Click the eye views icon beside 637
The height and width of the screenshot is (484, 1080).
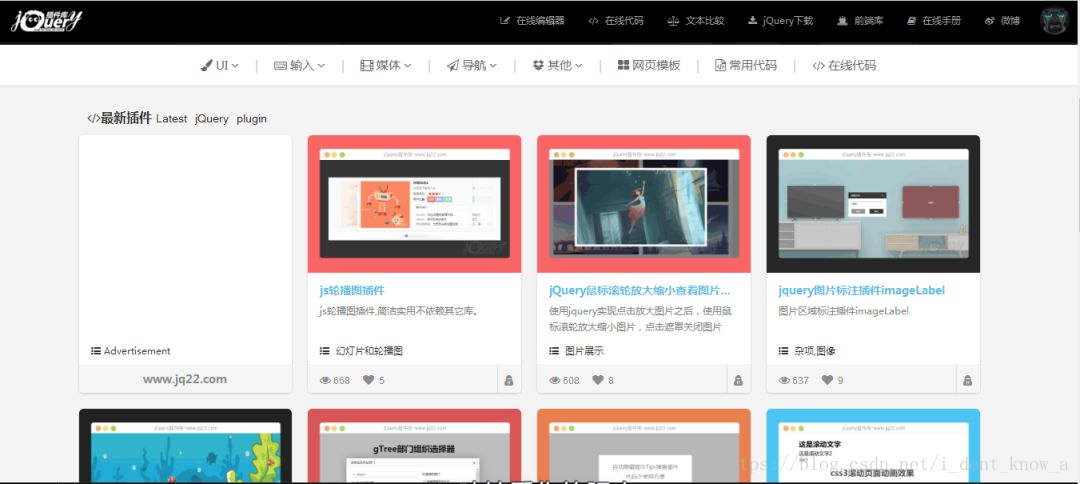tap(784, 380)
